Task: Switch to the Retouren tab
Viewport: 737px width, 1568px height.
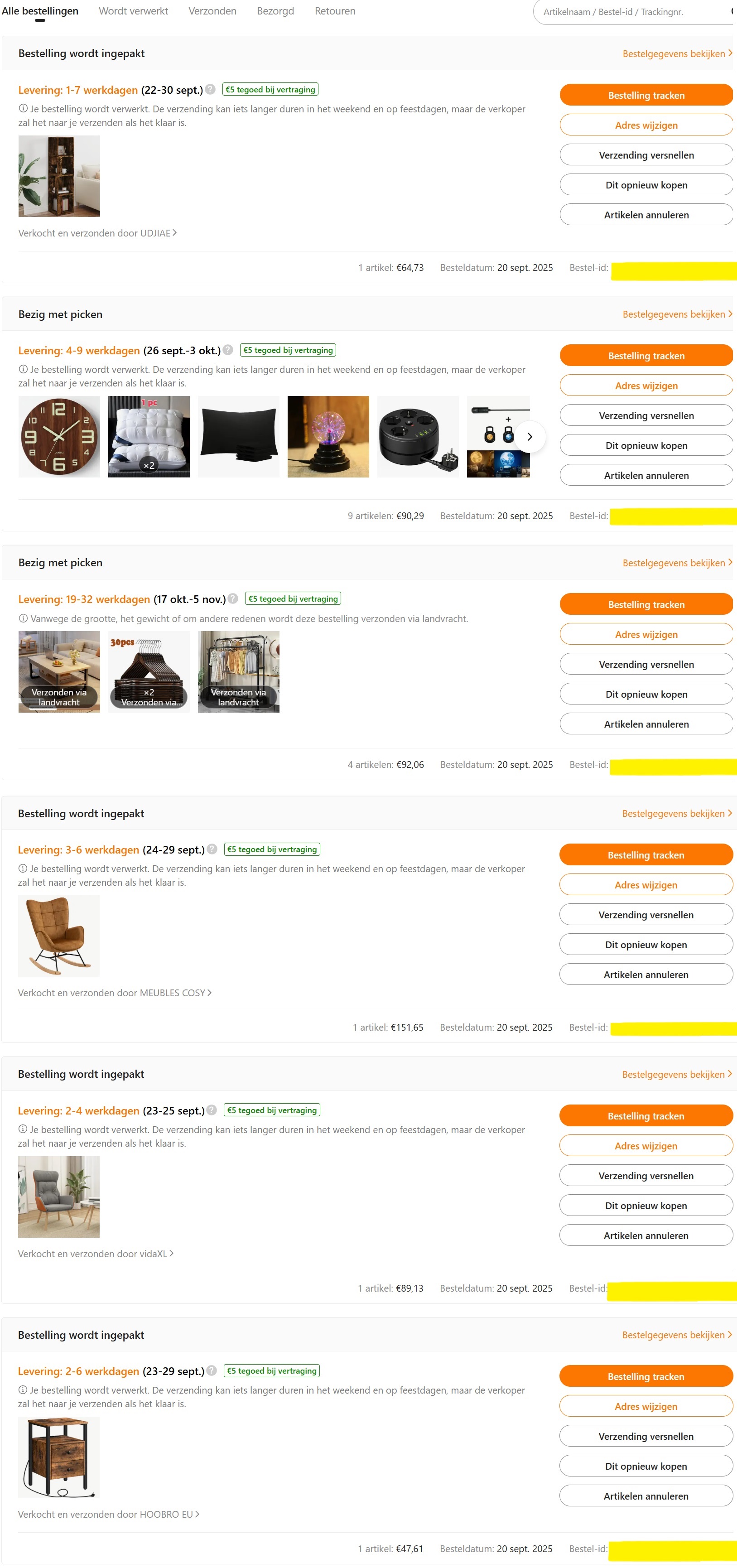Action: [335, 11]
